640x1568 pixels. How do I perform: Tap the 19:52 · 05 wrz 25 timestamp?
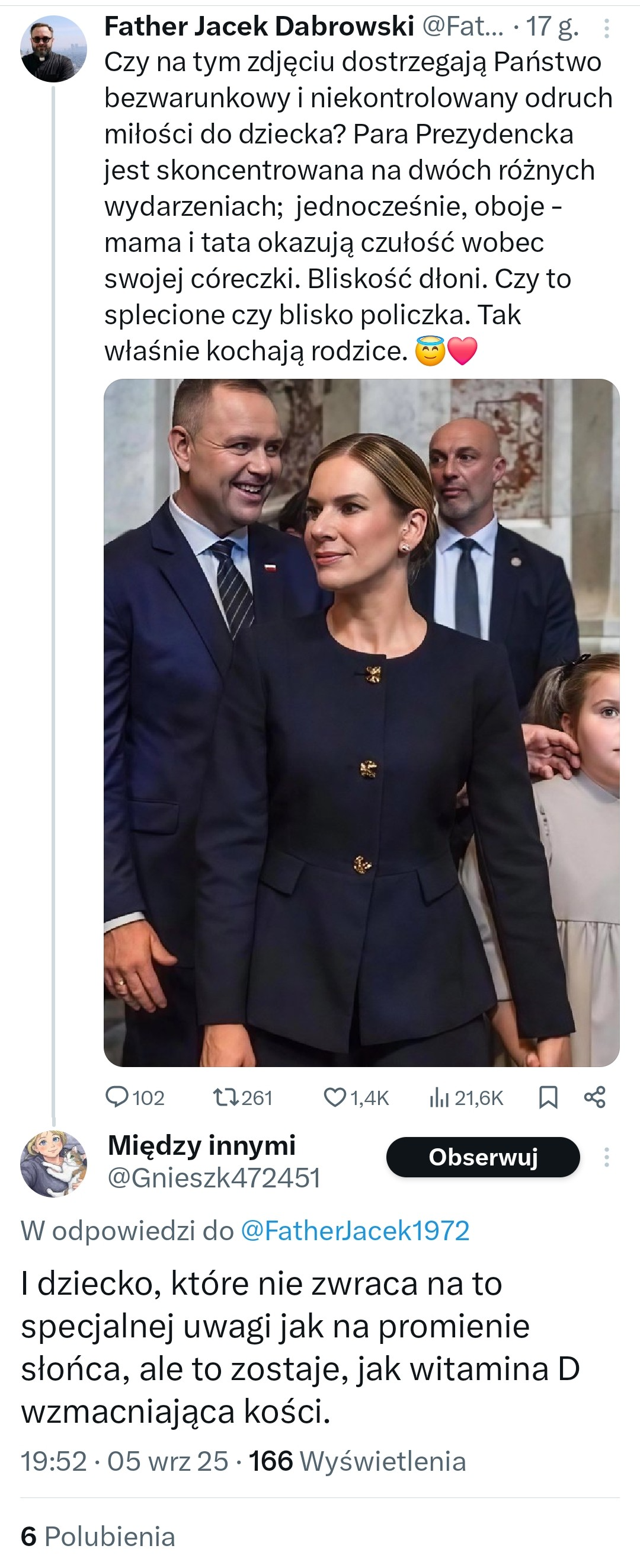point(124,1461)
